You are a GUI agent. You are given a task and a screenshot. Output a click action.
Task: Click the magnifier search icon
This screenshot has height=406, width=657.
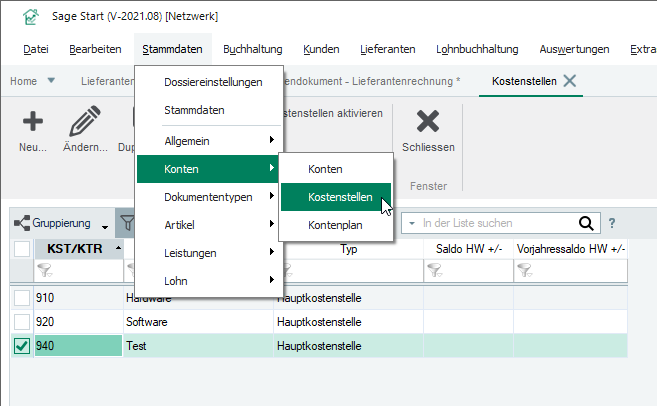[586, 223]
